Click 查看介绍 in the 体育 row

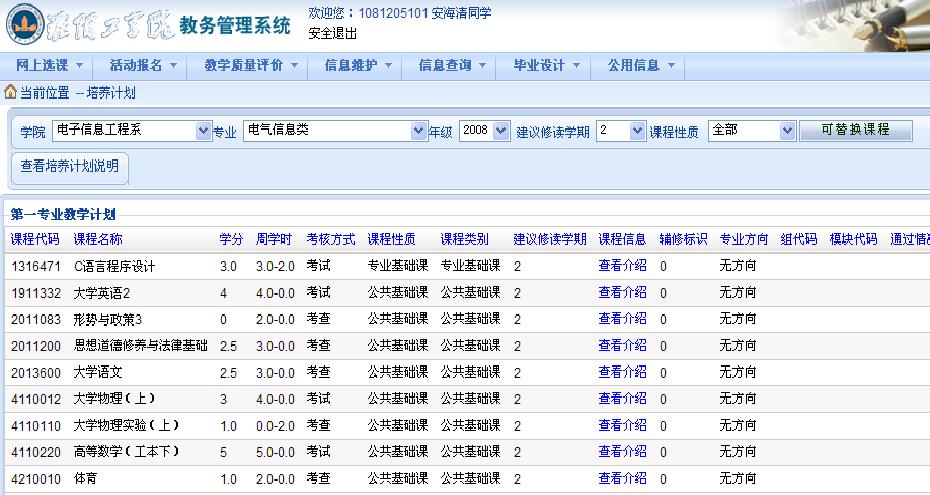(622, 478)
